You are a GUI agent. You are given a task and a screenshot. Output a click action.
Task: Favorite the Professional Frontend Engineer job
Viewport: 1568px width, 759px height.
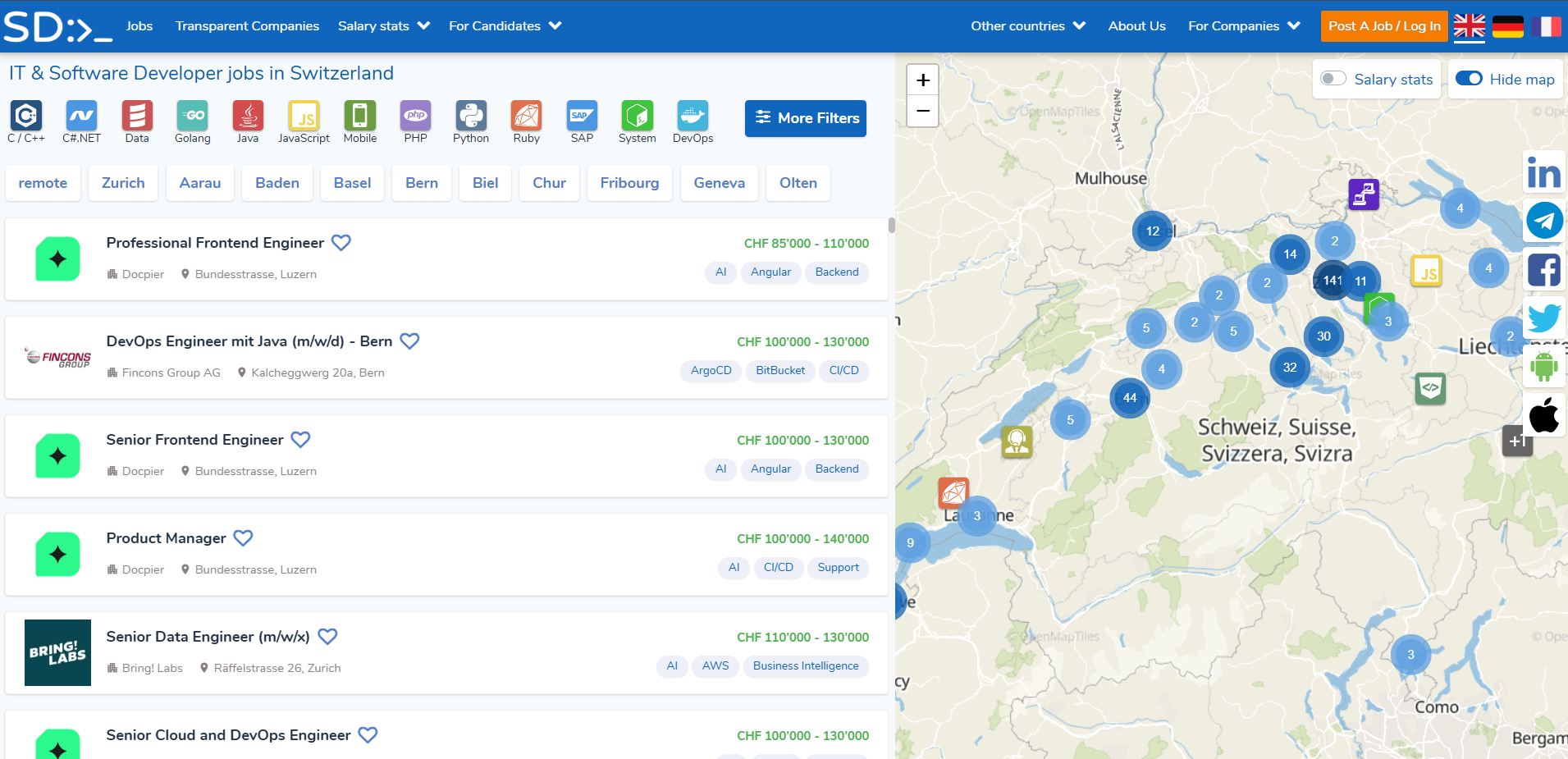click(x=341, y=243)
